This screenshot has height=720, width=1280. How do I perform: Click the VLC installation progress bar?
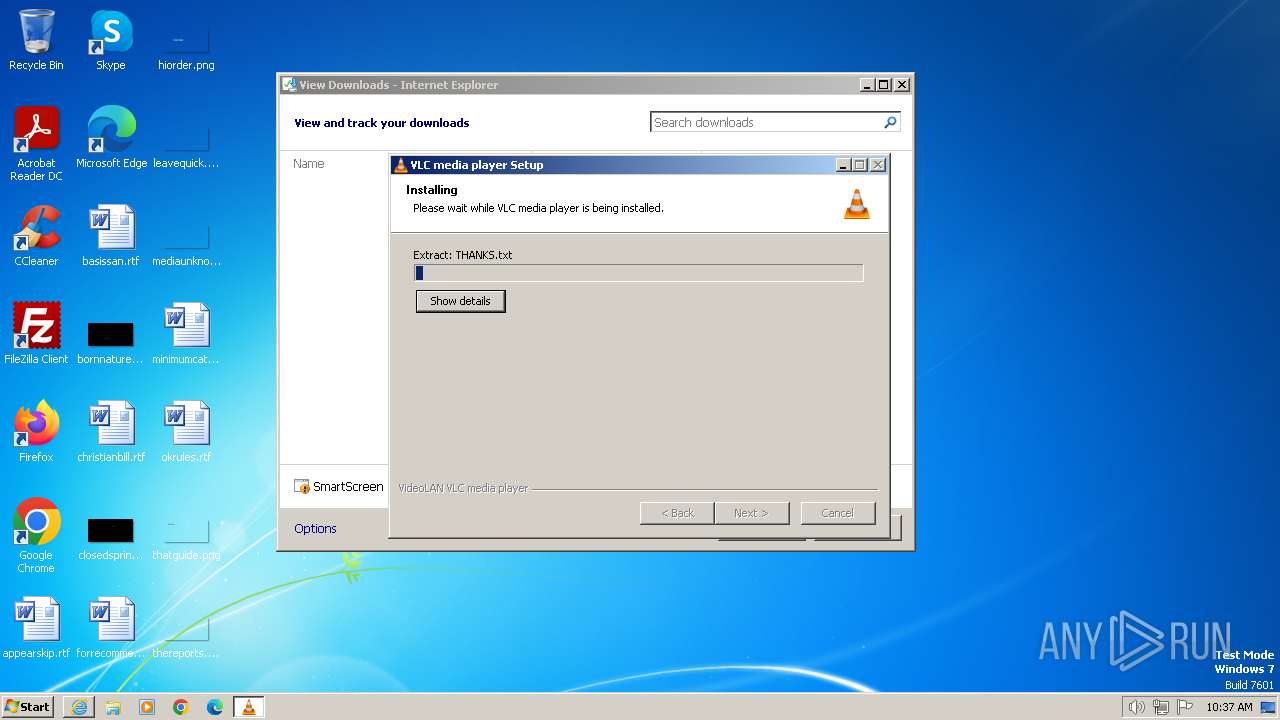tap(639, 273)
